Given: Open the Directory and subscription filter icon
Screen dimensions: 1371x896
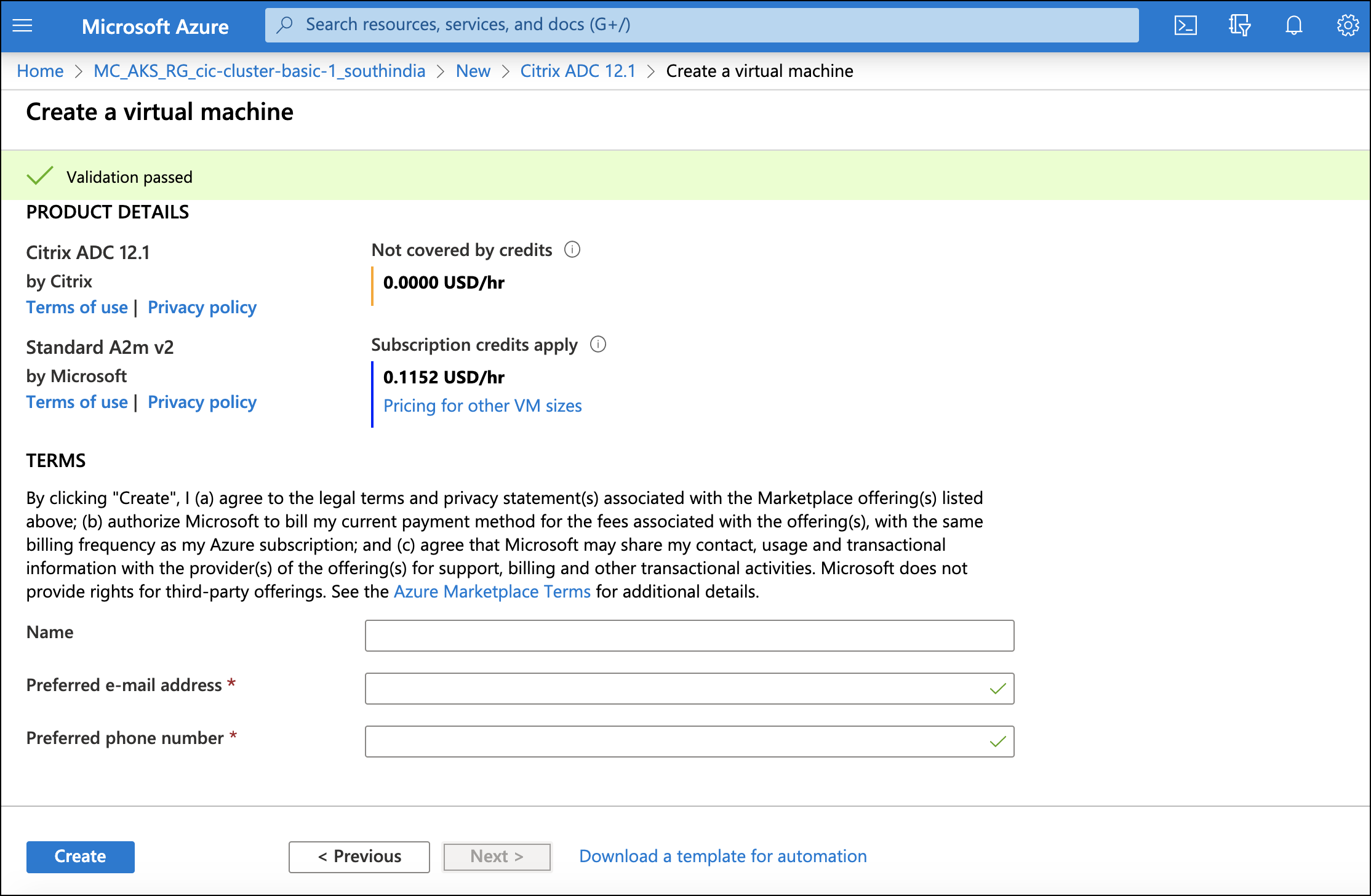Looking at the screenshot, I should (x=1239, y=25).
